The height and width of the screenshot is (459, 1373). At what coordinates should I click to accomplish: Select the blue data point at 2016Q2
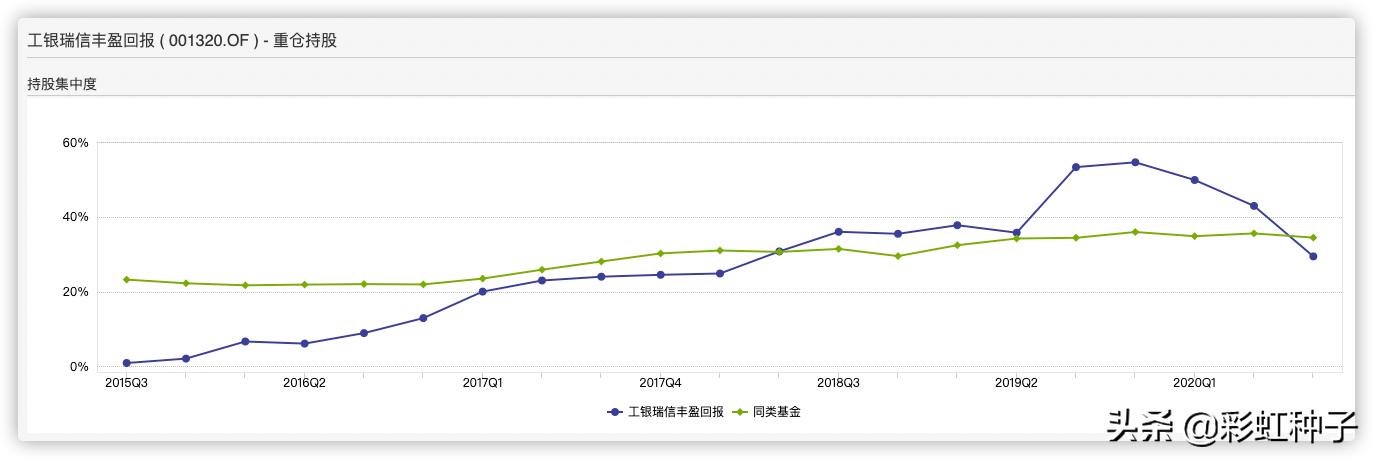pos(304,343)
